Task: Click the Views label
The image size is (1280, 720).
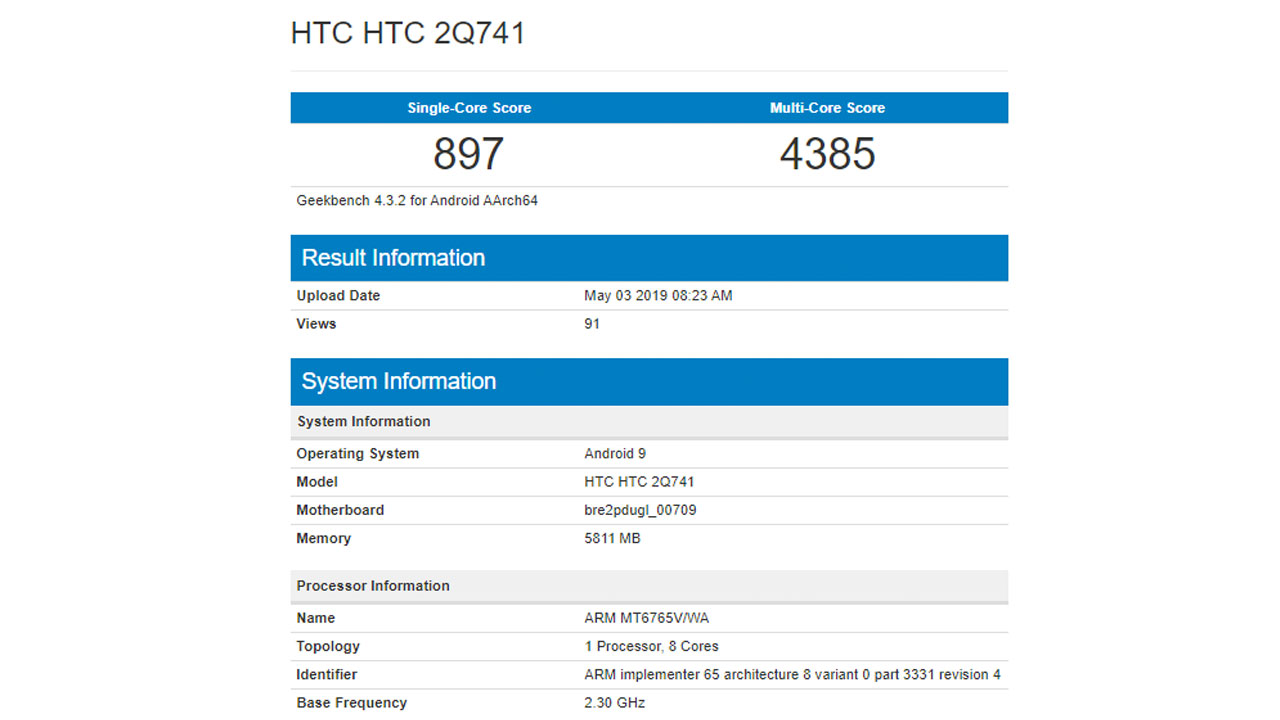Action: point(316,324)
